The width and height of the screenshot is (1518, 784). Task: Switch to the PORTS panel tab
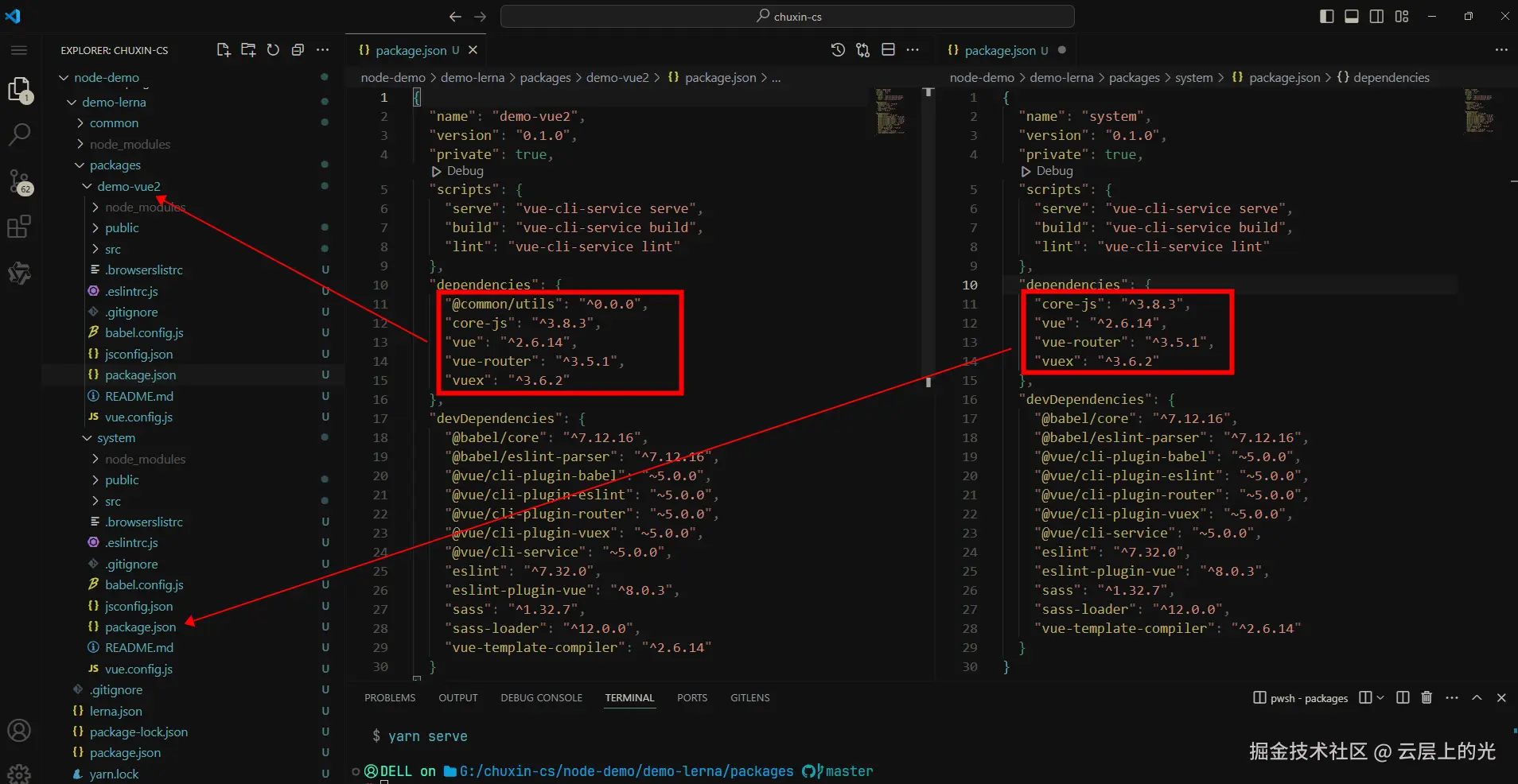tap(692, 697)
